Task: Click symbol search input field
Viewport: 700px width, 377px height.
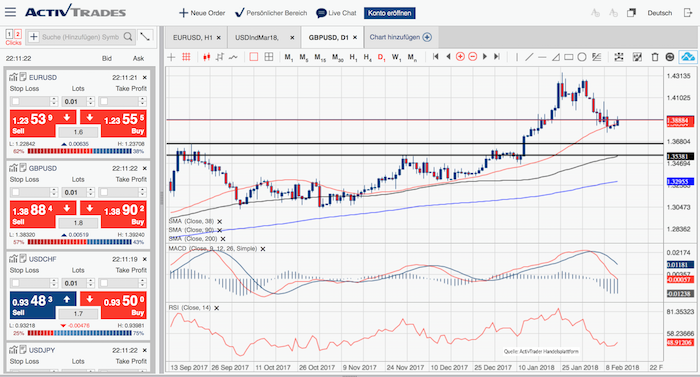Action: (x=80, y=37)
